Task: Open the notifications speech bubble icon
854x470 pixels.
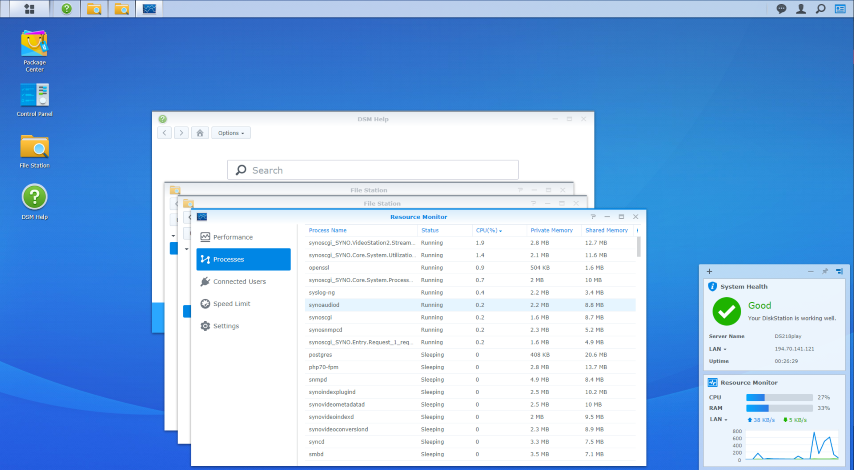Action: coord(781,9)
